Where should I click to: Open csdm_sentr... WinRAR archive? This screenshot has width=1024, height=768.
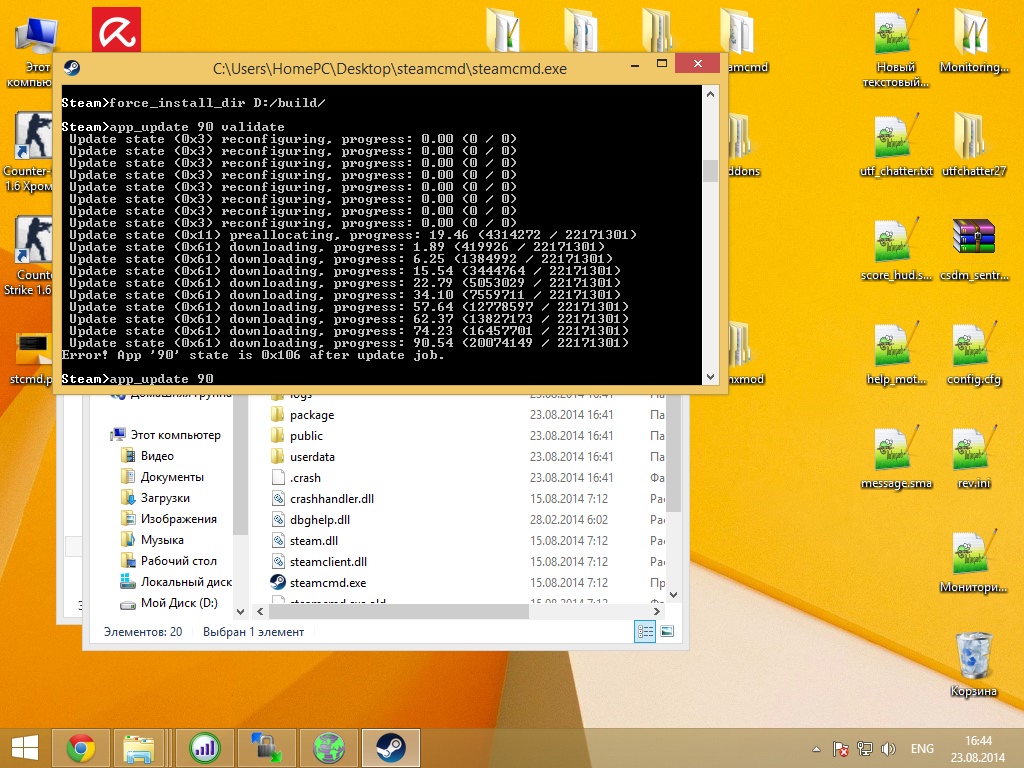tap(973, 249)
